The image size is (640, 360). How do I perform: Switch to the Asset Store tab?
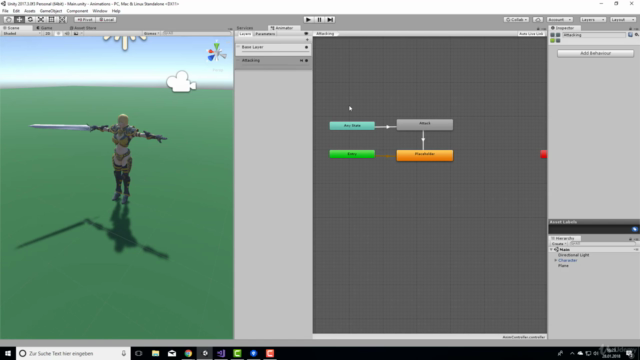tap(83, 28)
